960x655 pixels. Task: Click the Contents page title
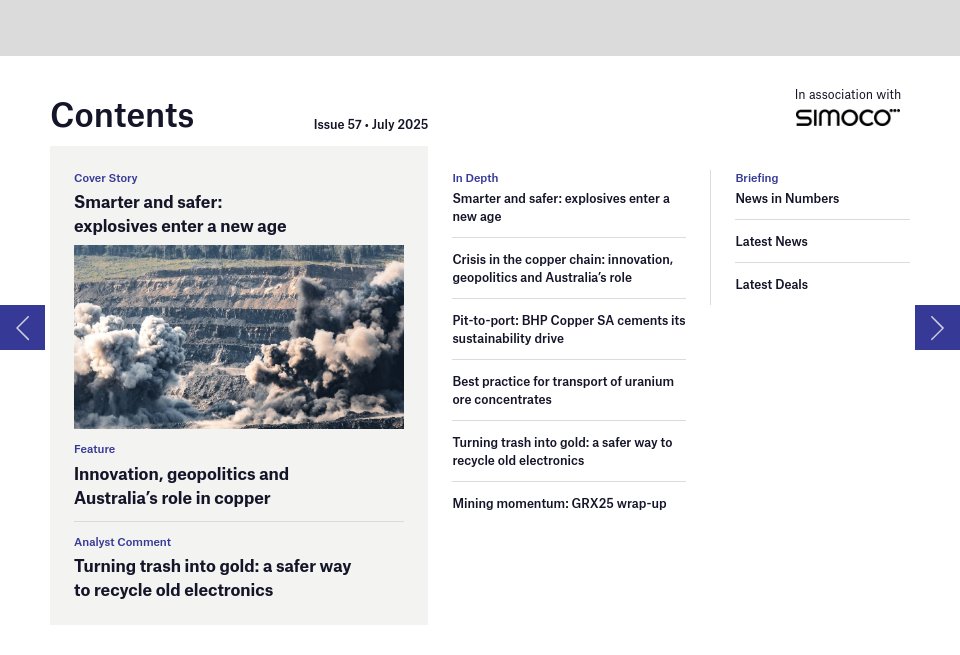(x=122, y=115)
